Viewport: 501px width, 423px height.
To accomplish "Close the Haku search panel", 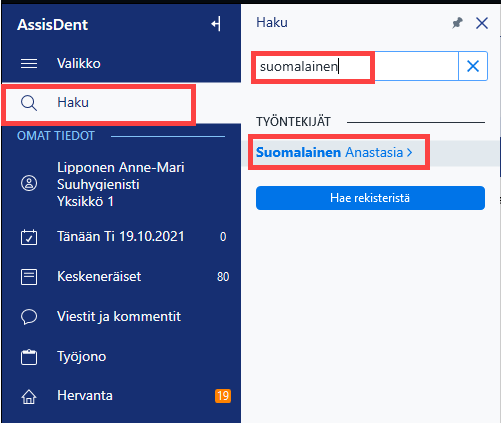I will click(482, 23).
